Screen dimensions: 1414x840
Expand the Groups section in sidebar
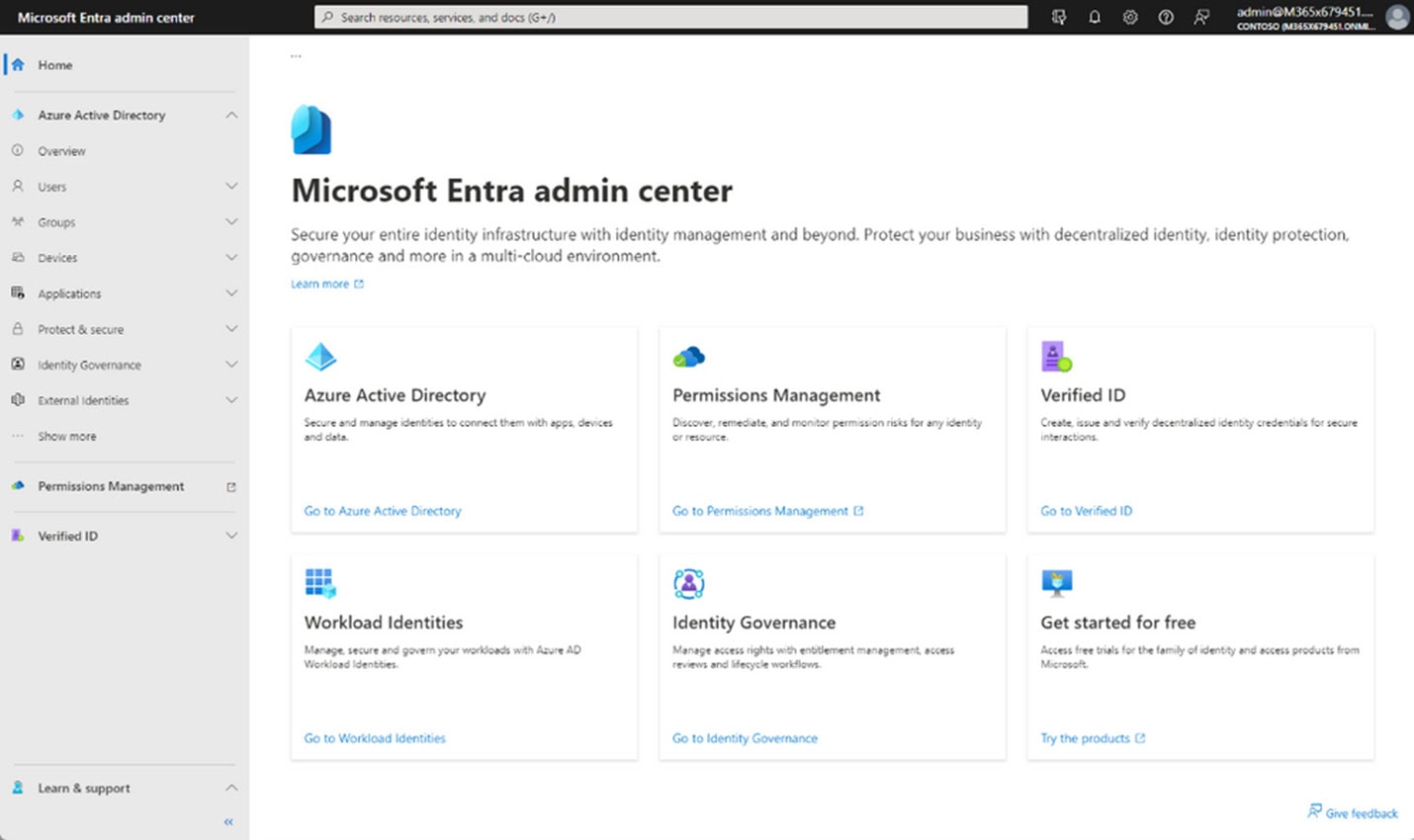pos(231,221)
